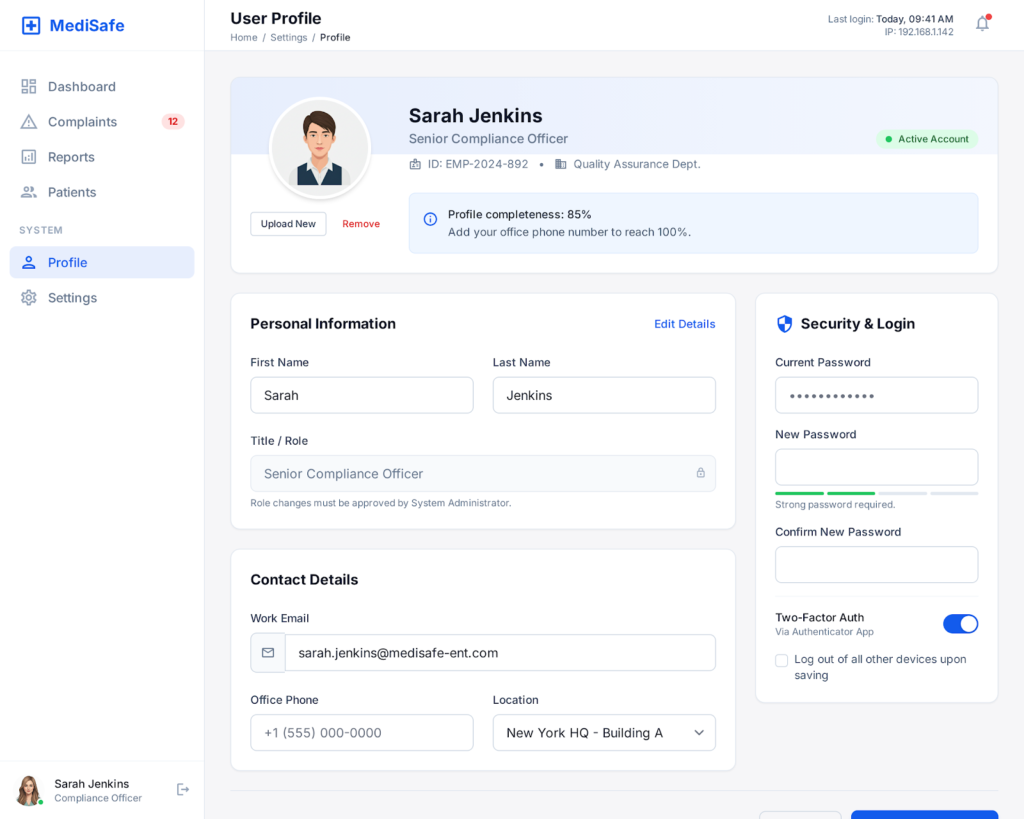
Task: Remove the profile photo
Action: [x=361, y=224]
